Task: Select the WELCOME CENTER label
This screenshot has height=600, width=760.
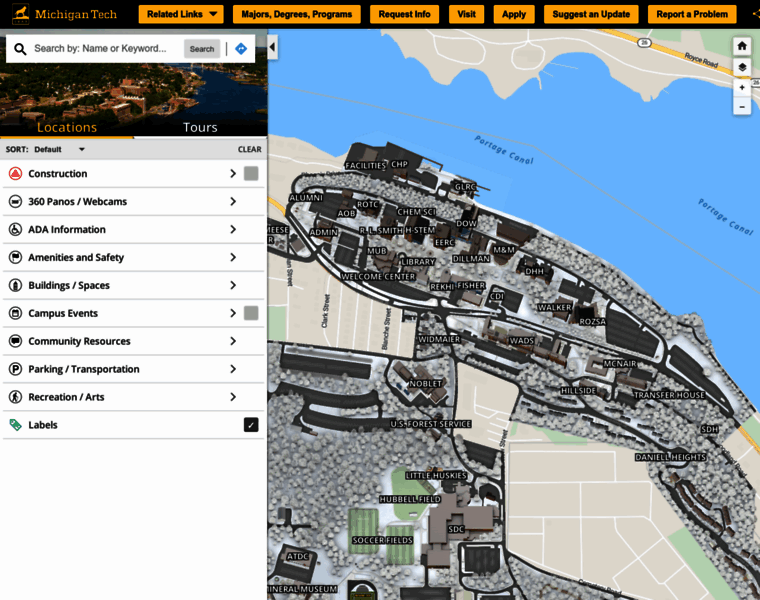Action: [378, 277]
